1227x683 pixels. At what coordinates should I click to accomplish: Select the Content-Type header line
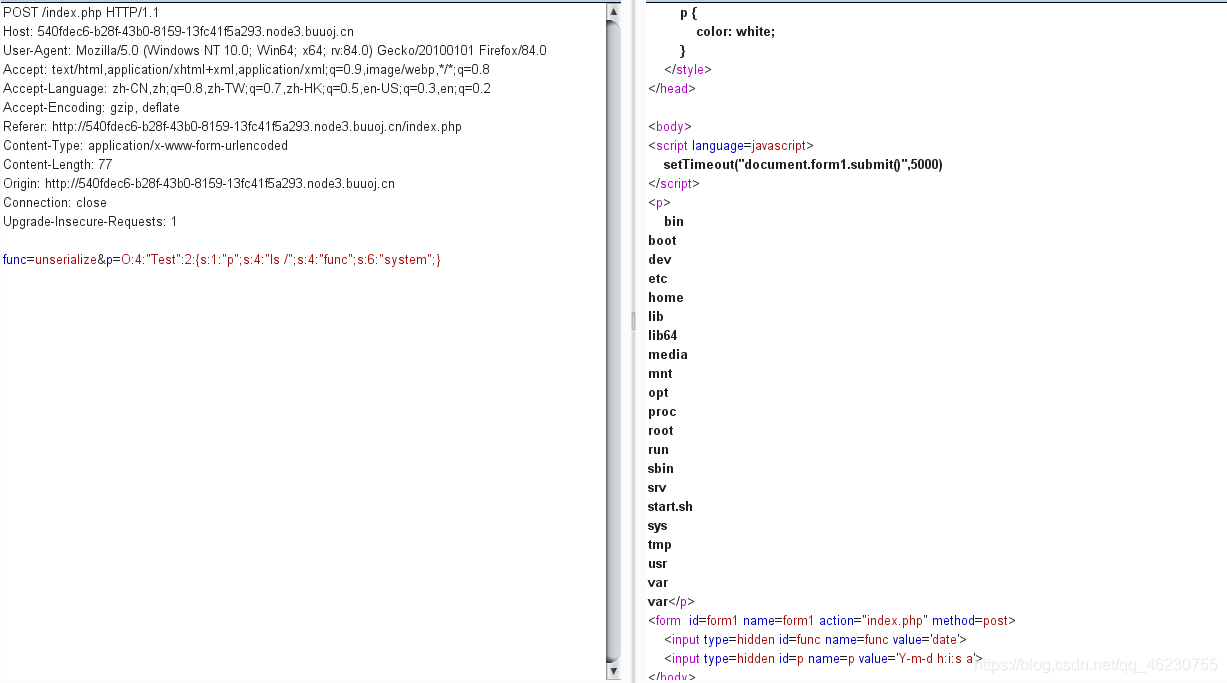click(145, 145)
